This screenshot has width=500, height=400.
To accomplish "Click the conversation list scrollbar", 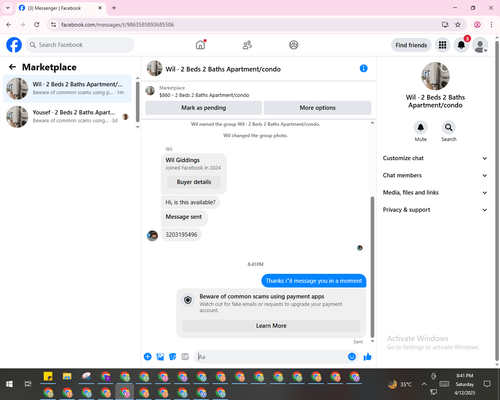I will point(138,102).
